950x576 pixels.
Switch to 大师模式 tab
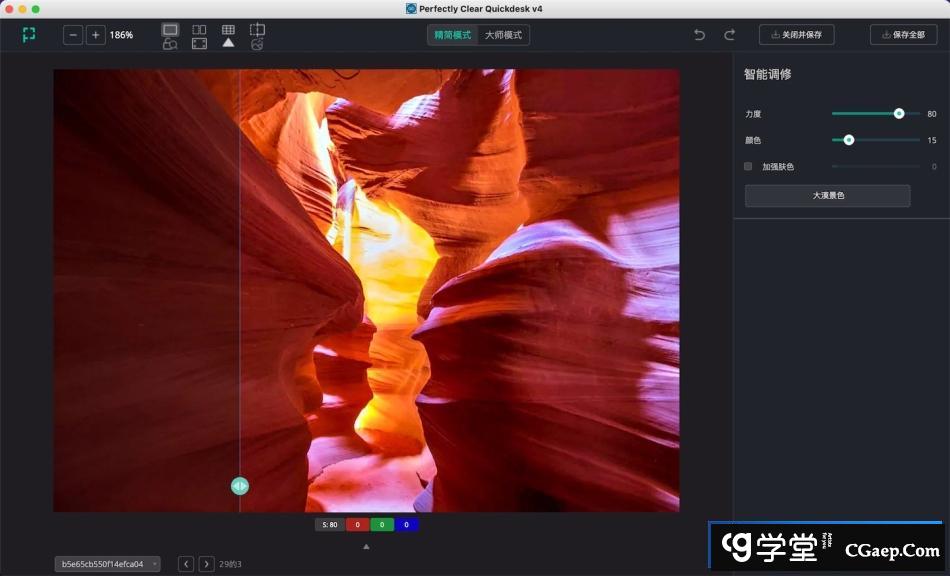[503, 35]
